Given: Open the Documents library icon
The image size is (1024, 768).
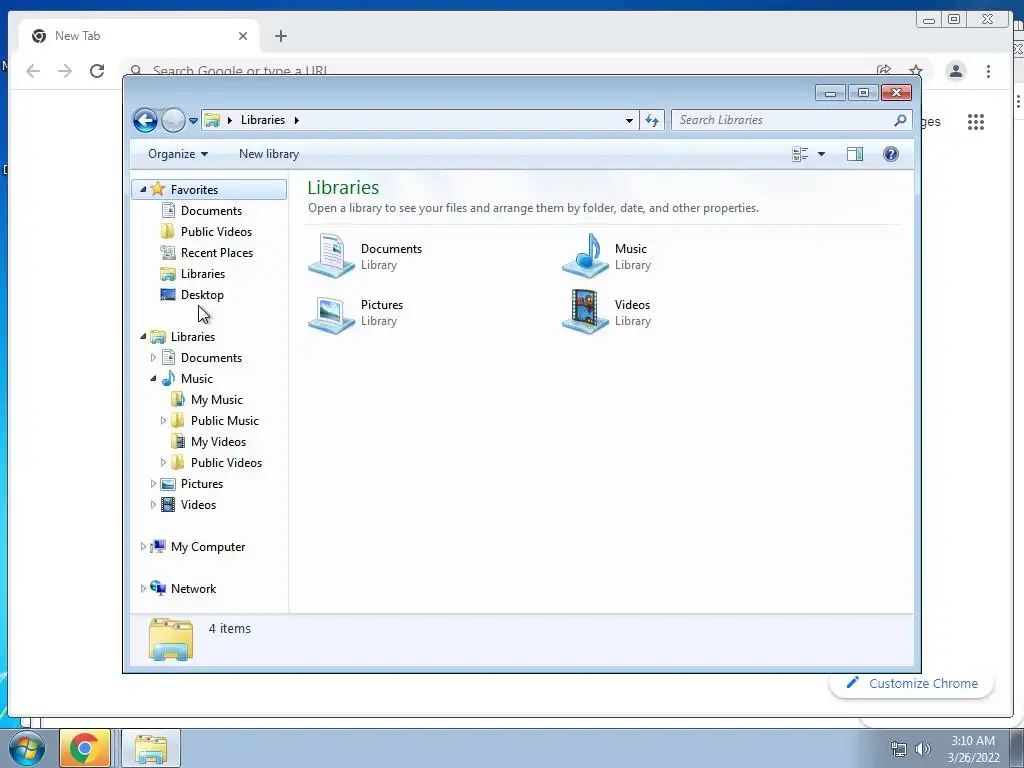Looking at the screenshot, I should point(331,256).
